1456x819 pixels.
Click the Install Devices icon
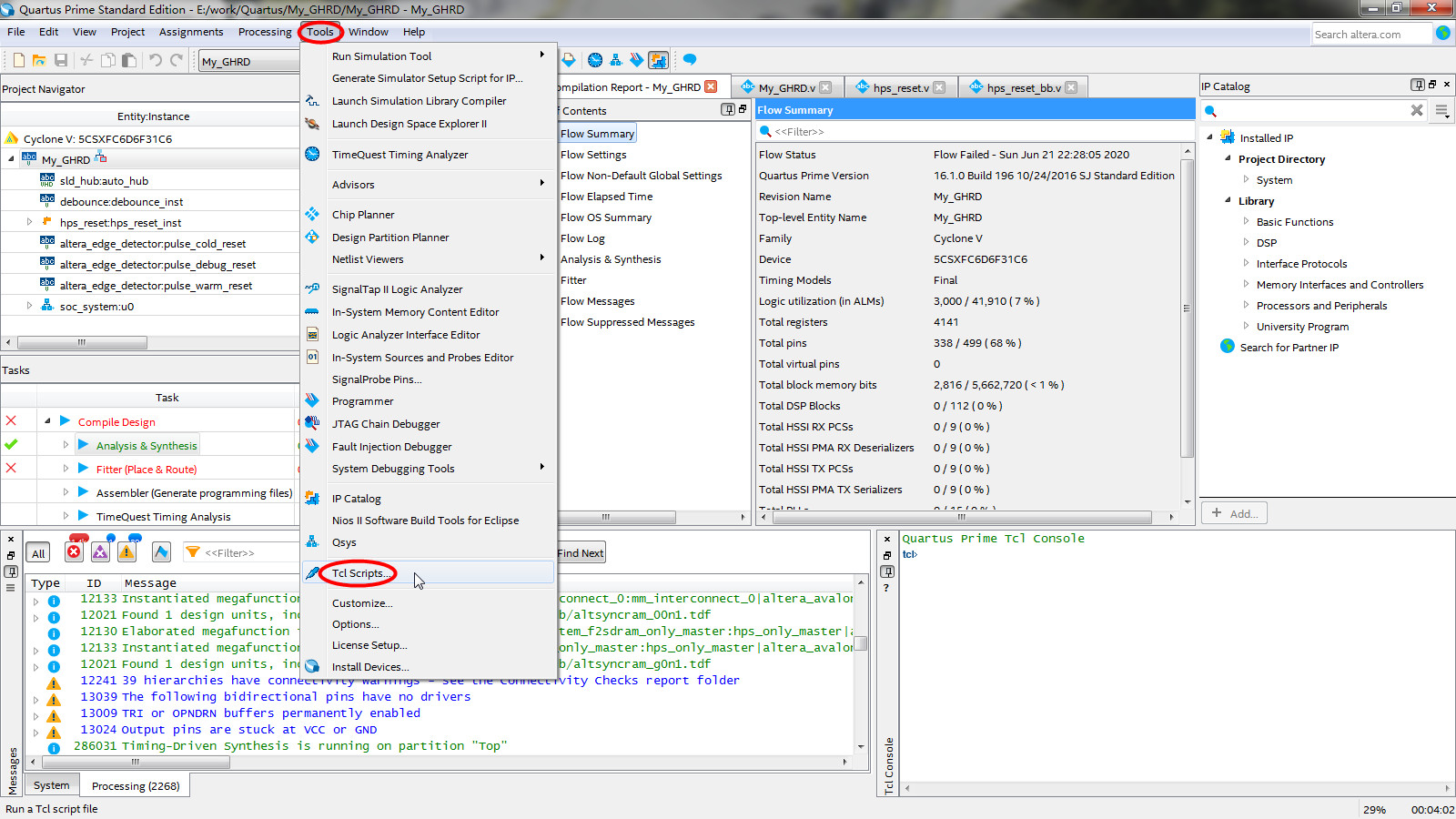click(312, 666)
